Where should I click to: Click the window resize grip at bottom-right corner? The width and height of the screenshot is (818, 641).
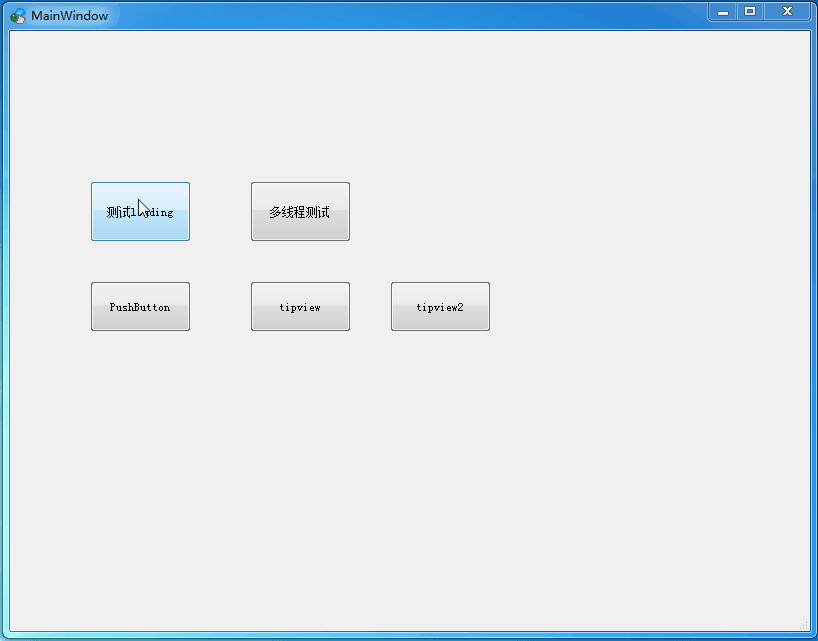point(804,625)
